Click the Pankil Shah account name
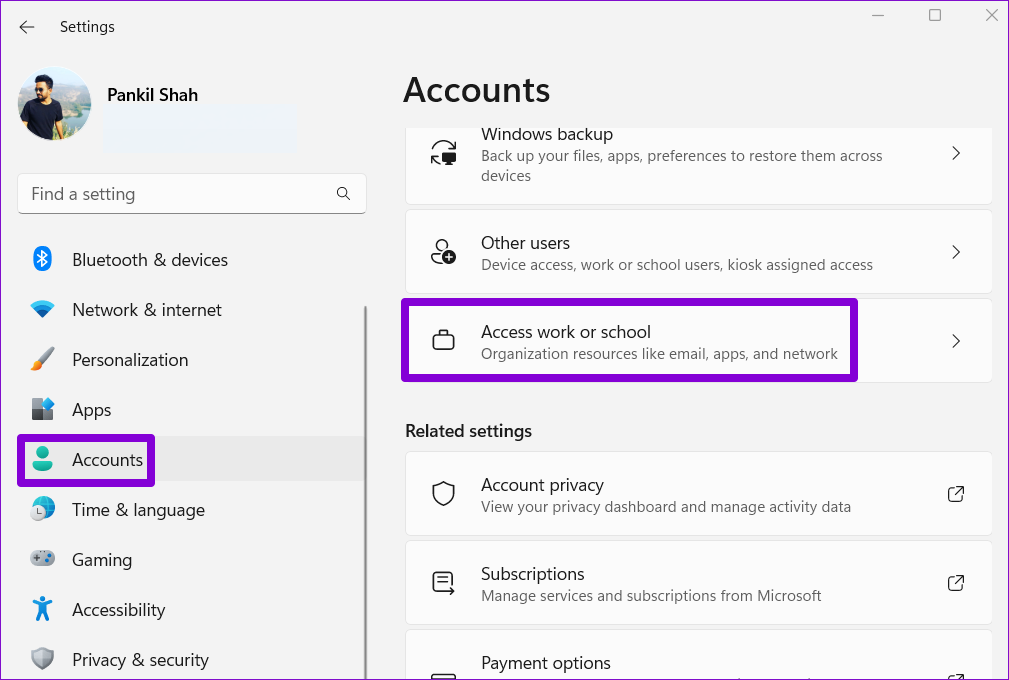This screenshot has width=1009, height=680. click(153, 95)
